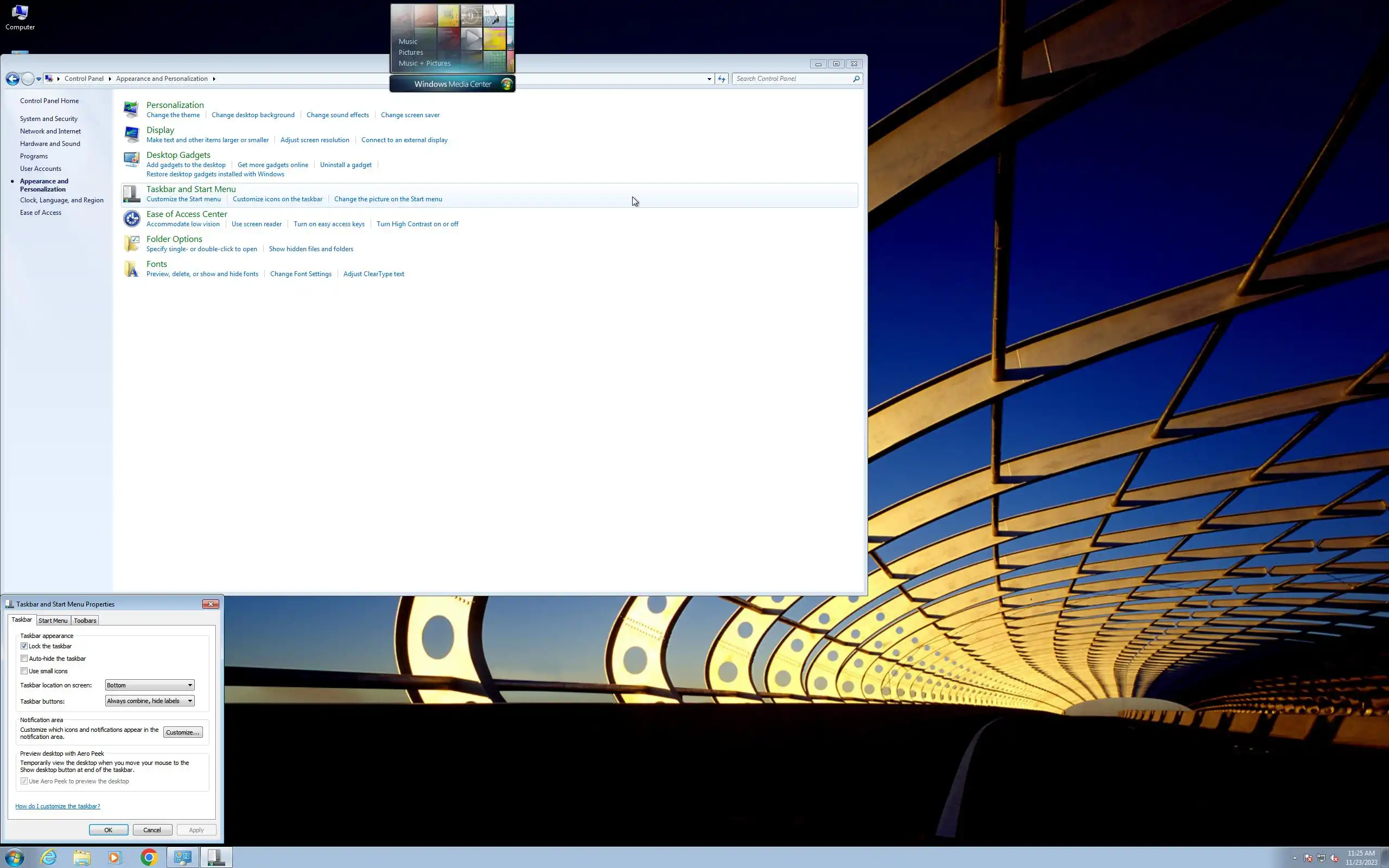Click the Ease of Access Center icon
1389x868 pixels.
click(x=131, y=219)
